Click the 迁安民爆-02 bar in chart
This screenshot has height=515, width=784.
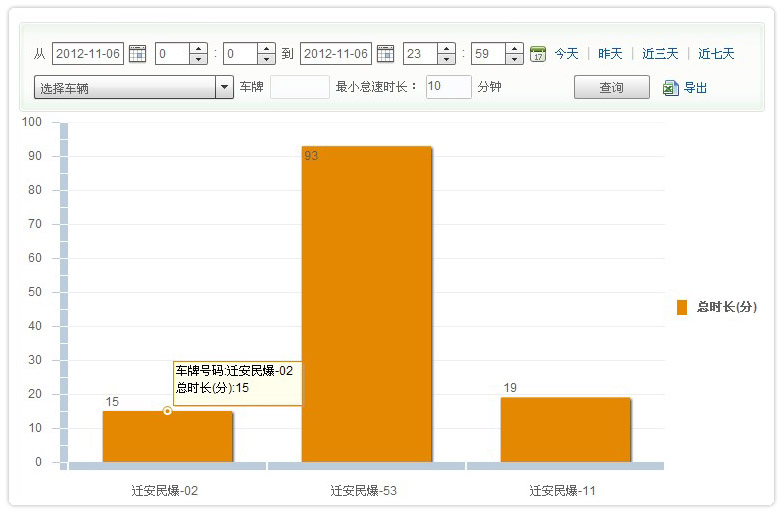(x=168, y=436)
